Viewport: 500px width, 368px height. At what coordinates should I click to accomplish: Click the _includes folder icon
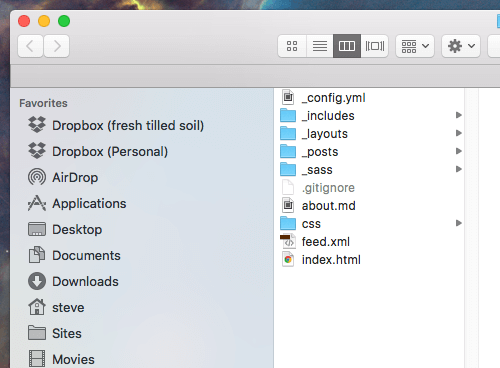point(288,115)
